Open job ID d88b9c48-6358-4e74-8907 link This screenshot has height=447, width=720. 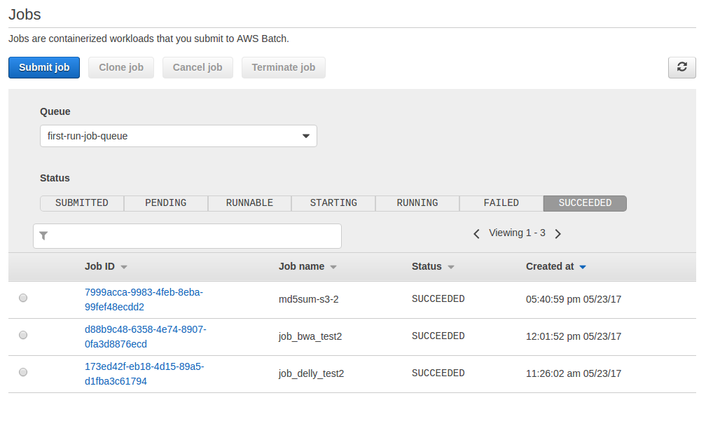point(146,337)
